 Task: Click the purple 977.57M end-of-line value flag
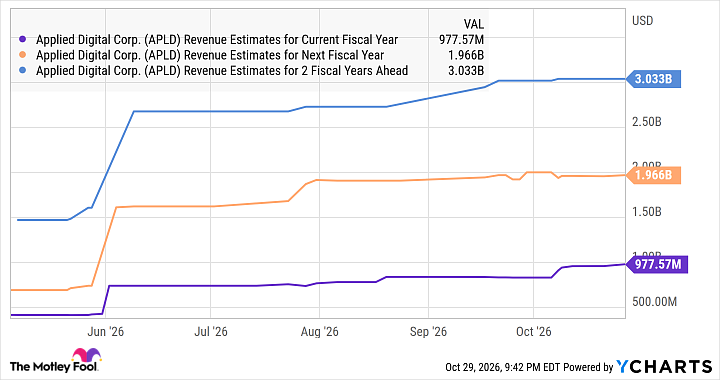[657, 264]
